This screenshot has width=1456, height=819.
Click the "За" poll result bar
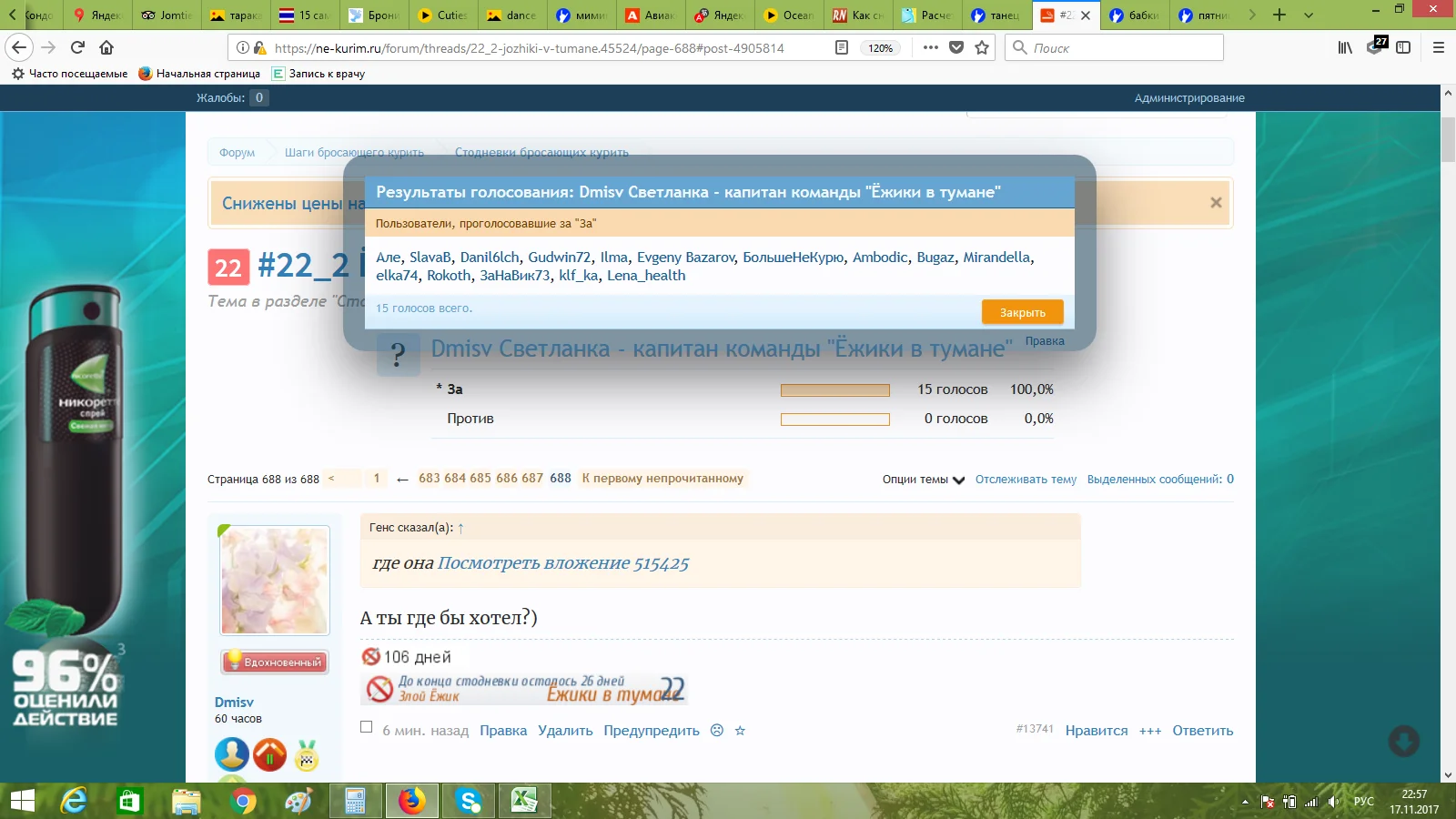point(835,390)
